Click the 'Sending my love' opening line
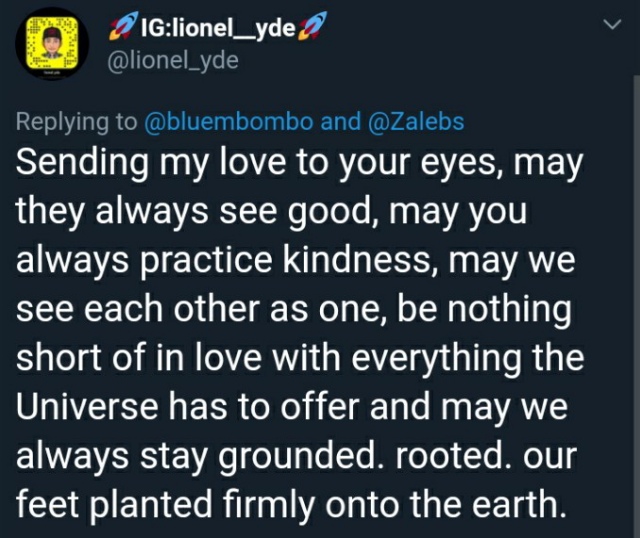The height and width of the screenshot is (538, 640). tap(299, 163)
